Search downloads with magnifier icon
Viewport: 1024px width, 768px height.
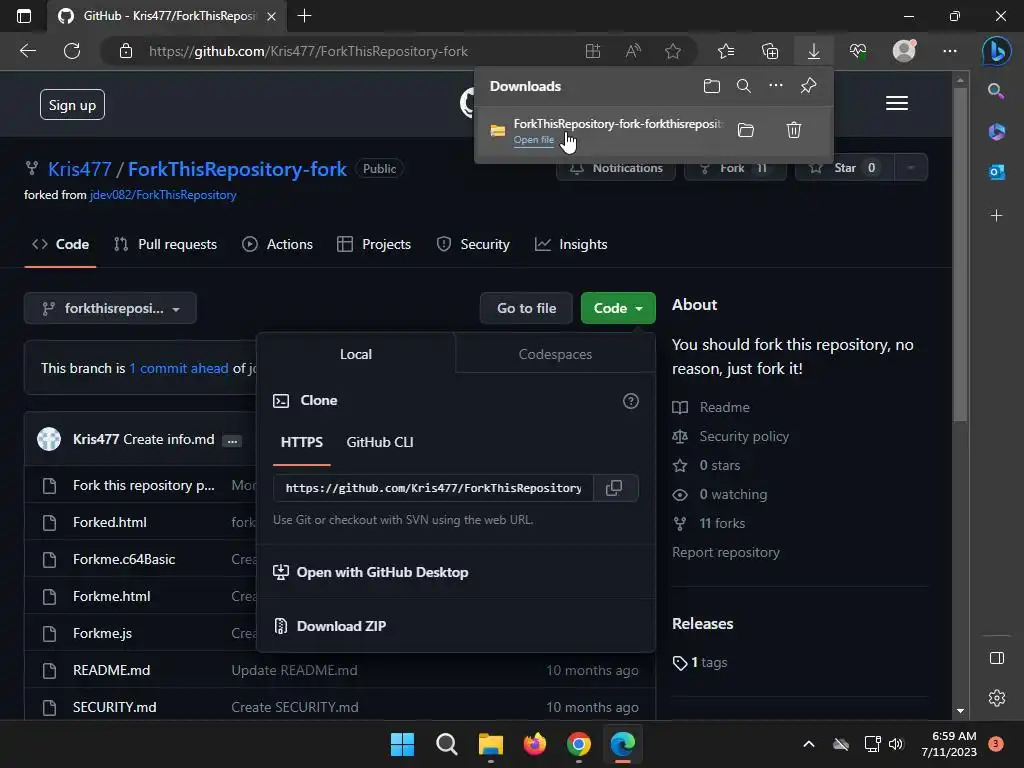coord(743,86)
